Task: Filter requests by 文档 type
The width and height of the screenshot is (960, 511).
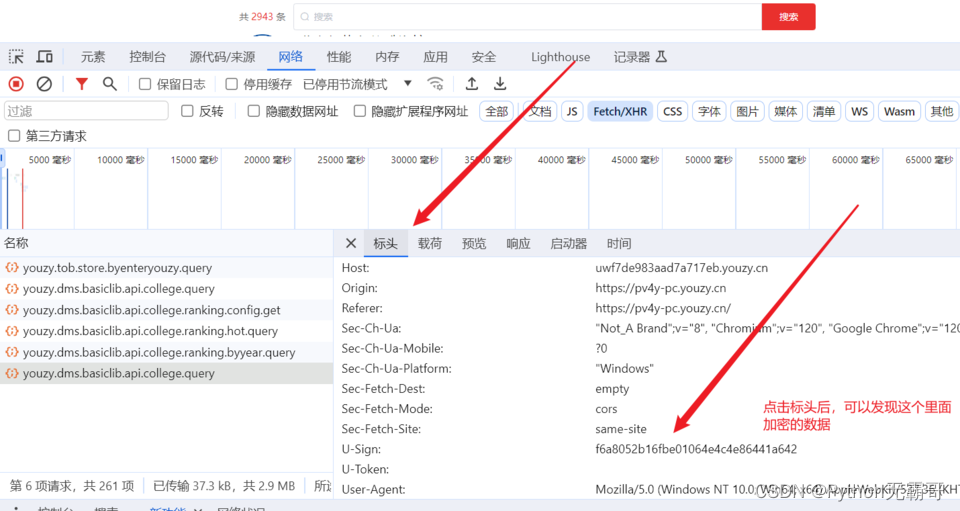Action: click(x=540, y=111)
